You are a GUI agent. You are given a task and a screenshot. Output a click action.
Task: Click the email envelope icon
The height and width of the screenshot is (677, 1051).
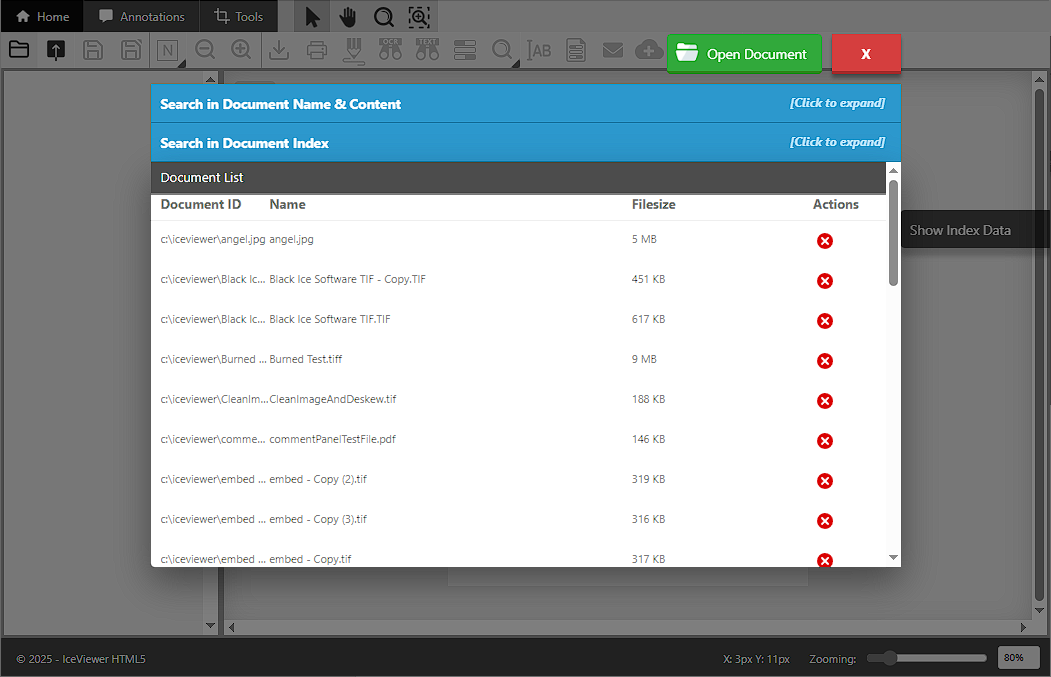[613, 50]
